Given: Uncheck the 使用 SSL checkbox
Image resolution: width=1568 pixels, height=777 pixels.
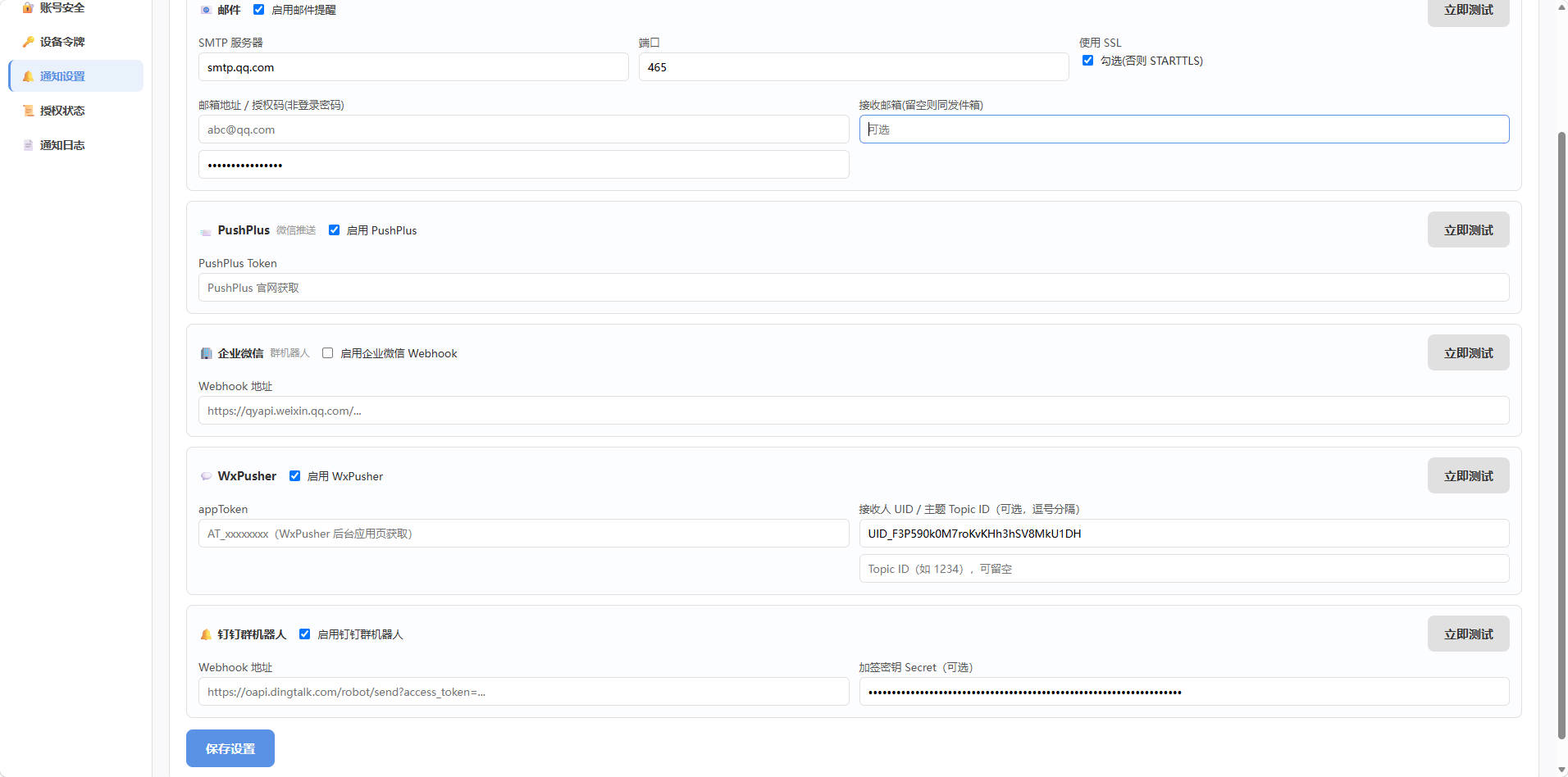Looking at the screenshot, I should [1087, 61].
